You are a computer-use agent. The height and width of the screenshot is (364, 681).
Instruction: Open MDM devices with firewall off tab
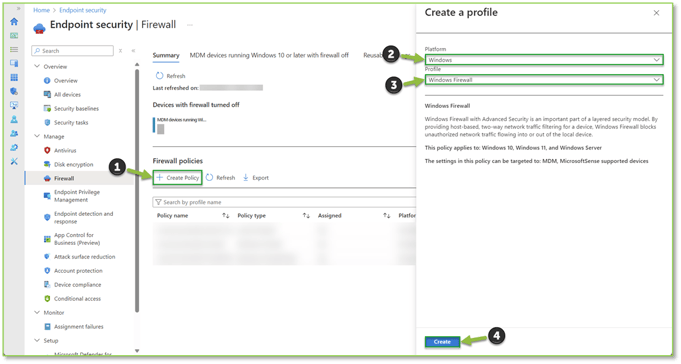point(269,55)
